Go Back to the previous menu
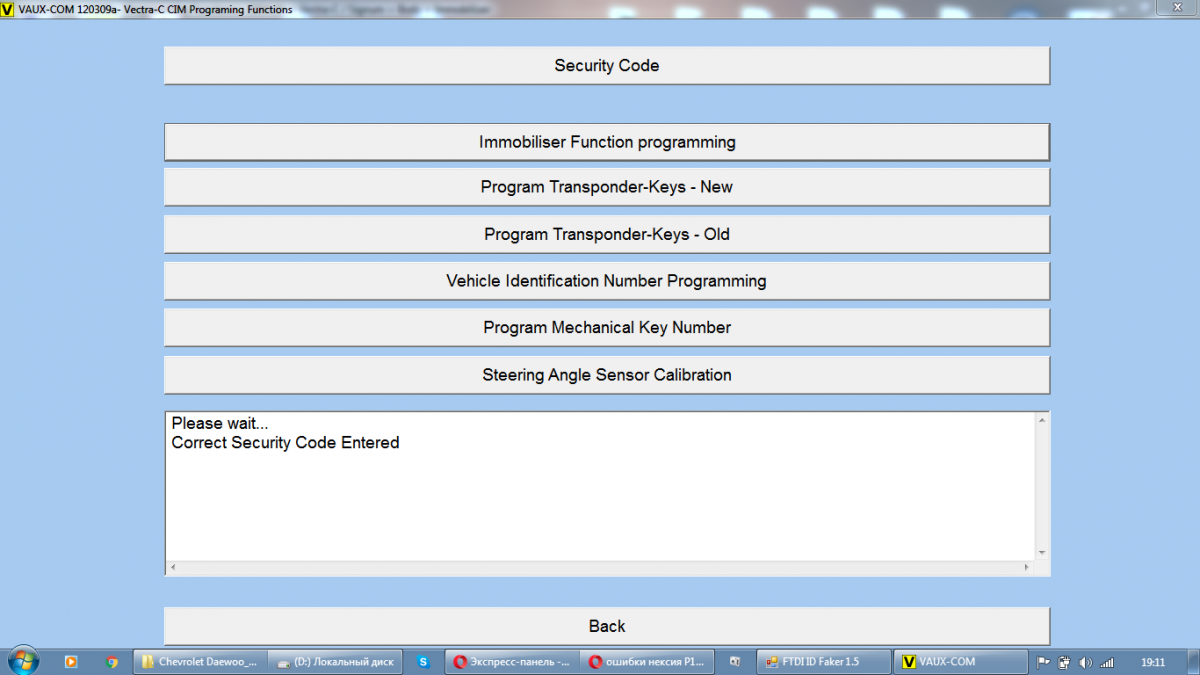This screenshot has height=675, width=1200. click(x=607, y=626)
